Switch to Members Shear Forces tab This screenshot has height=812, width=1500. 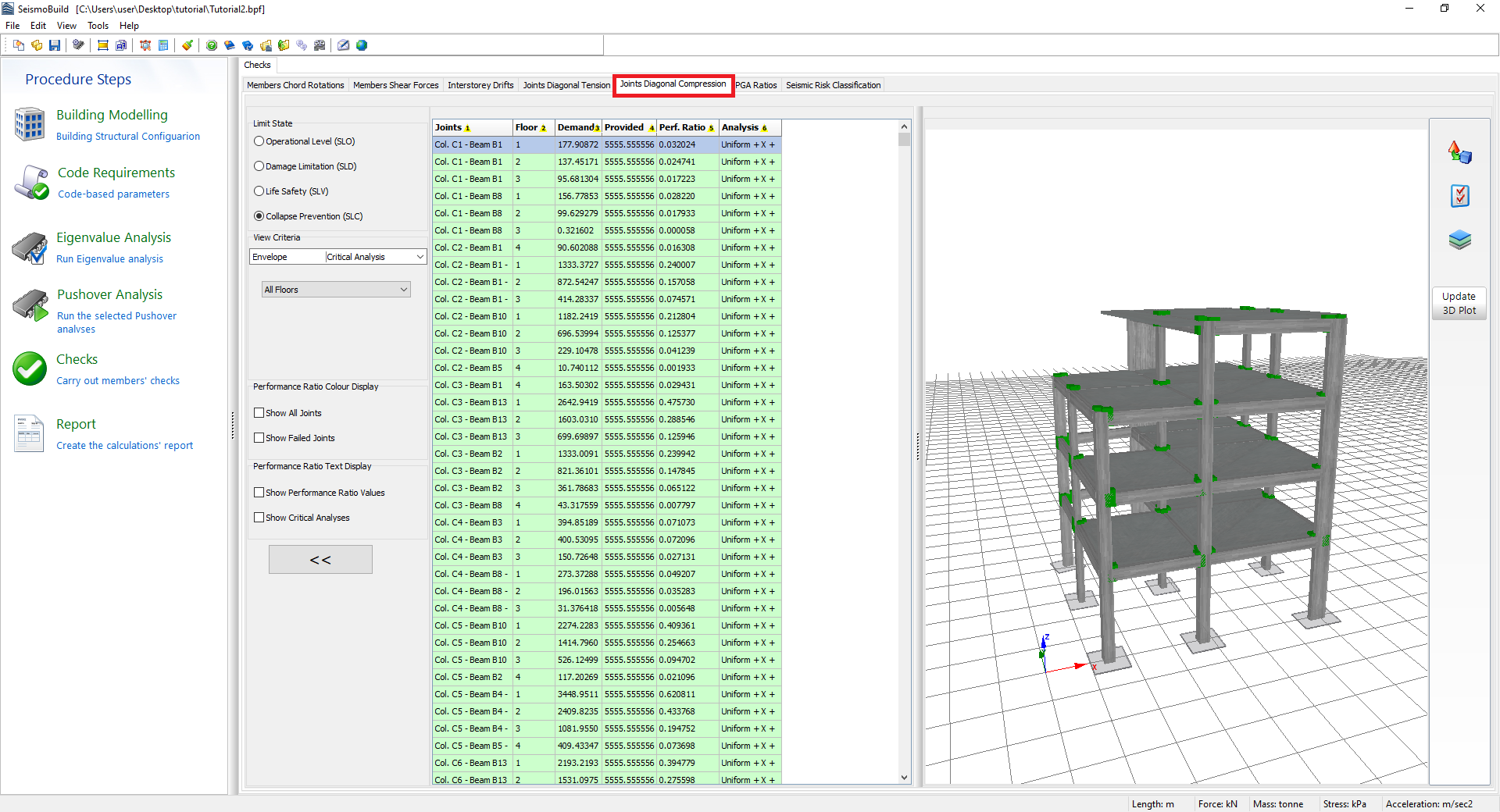coord(395,85)
